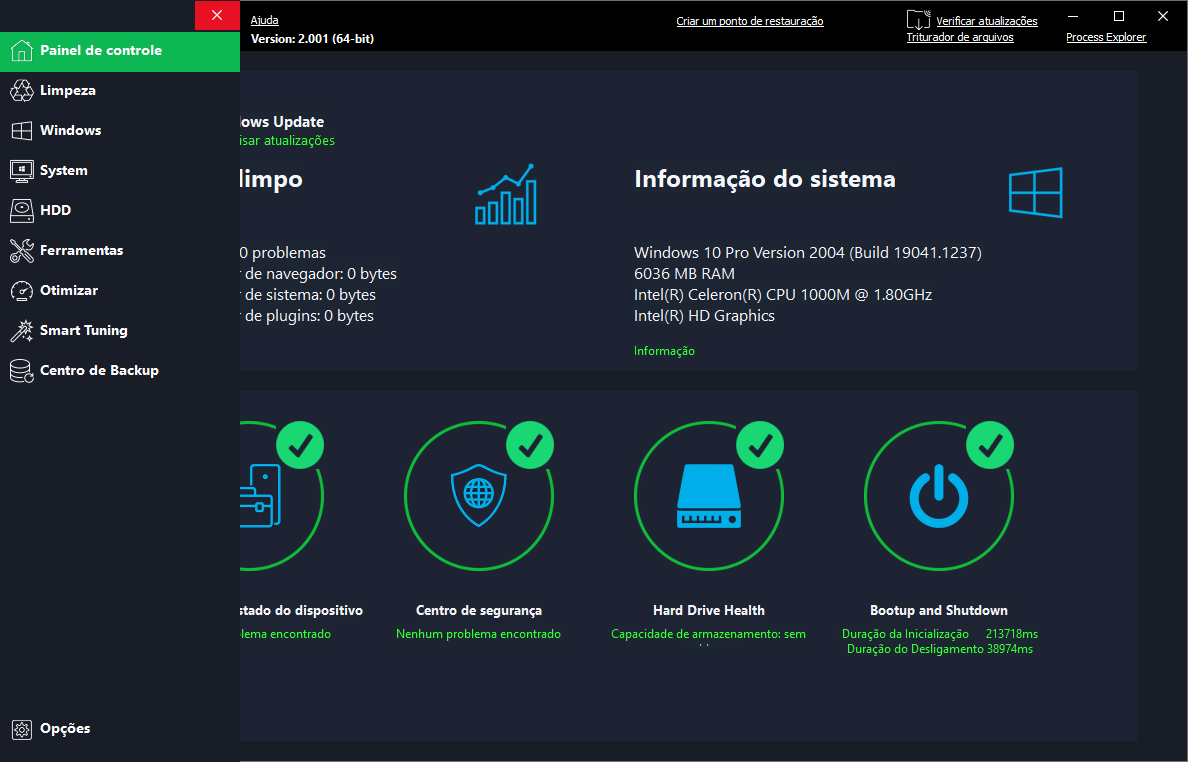
Task: Open the Ferramentas menu entry
Action: click(120, 251)
